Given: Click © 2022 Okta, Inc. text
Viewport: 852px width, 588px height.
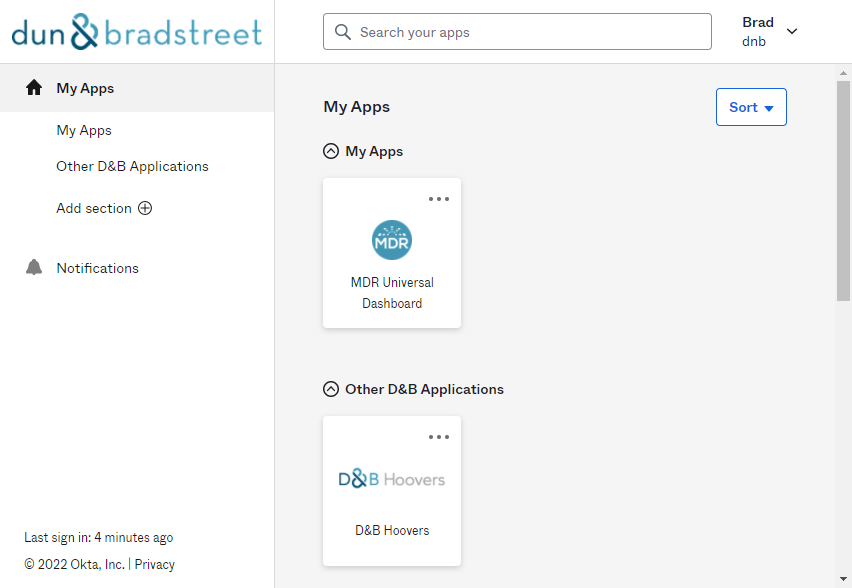Looking at the screenshot, I should [x=74, y=565].
